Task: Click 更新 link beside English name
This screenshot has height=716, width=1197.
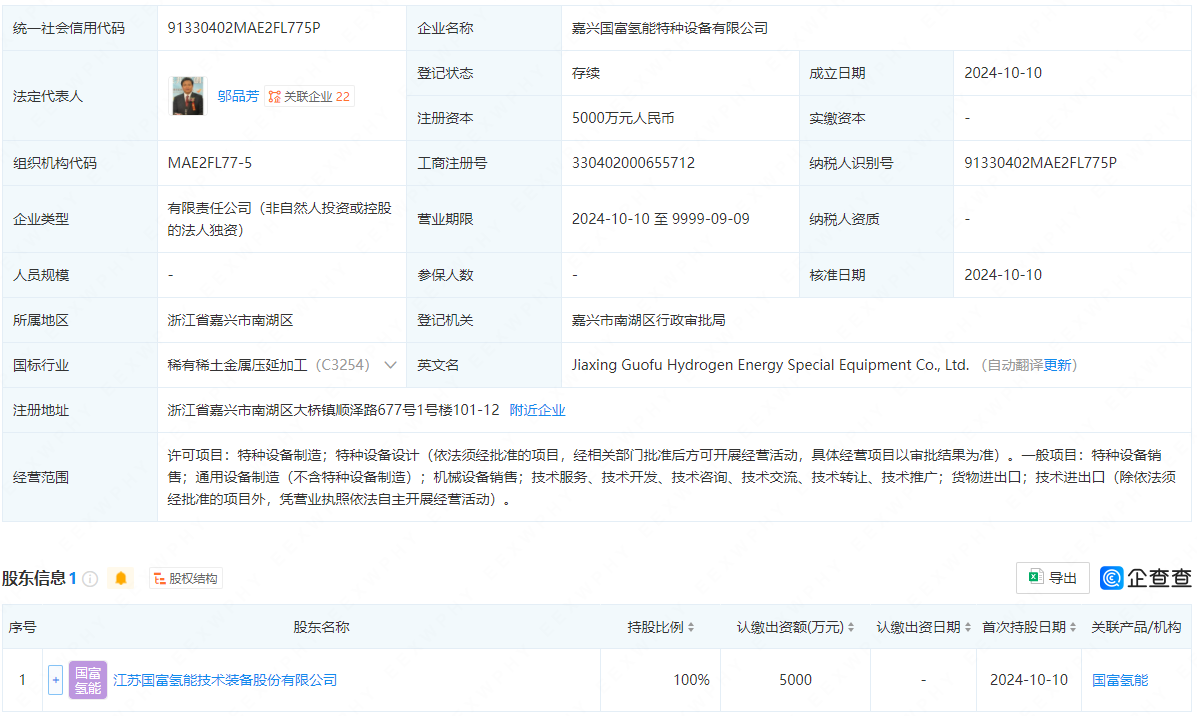Action: pyautogui.click(x=1057, y=365)
